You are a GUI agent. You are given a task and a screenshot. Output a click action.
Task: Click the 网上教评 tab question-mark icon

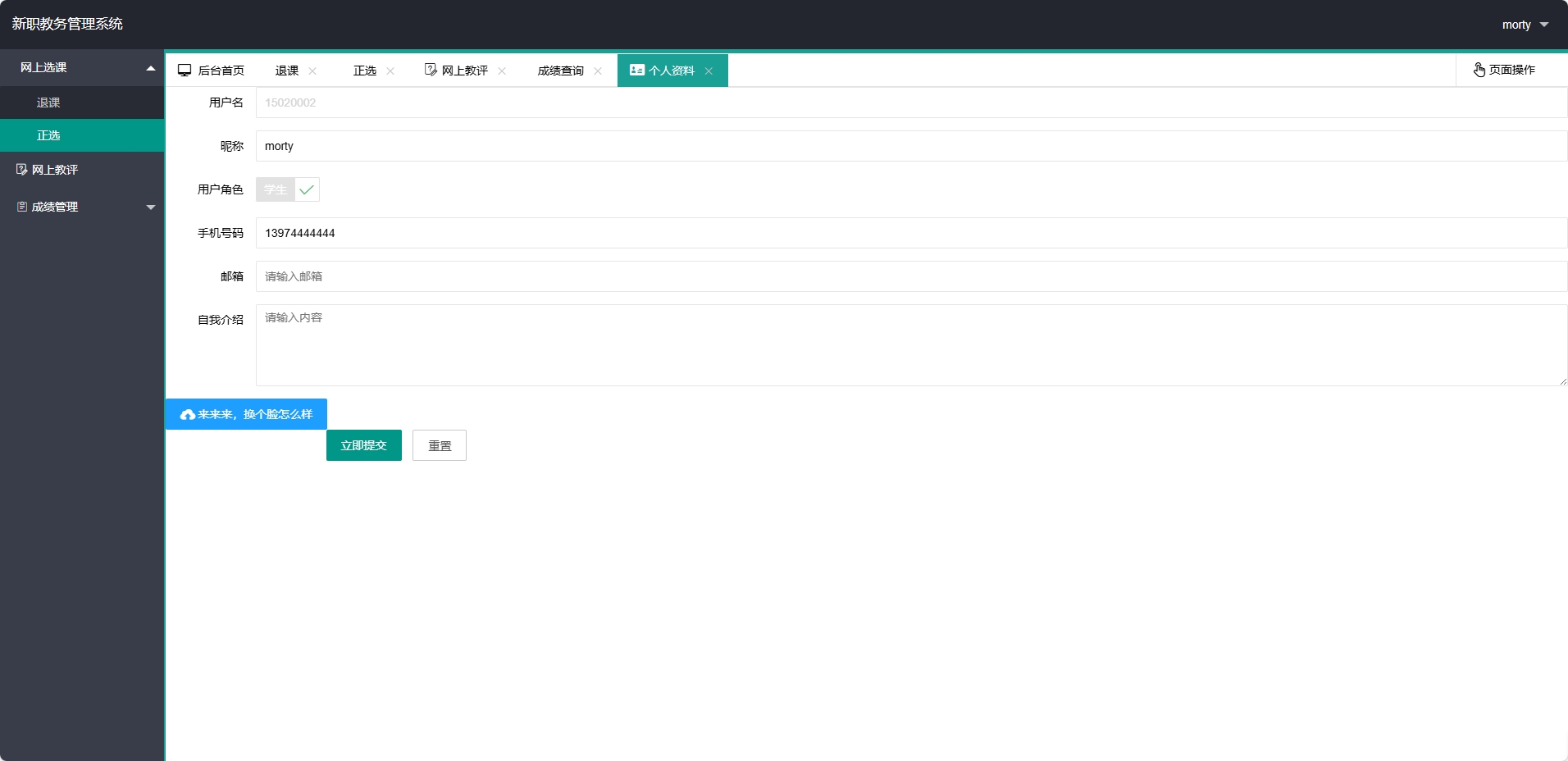coord(431,70)
